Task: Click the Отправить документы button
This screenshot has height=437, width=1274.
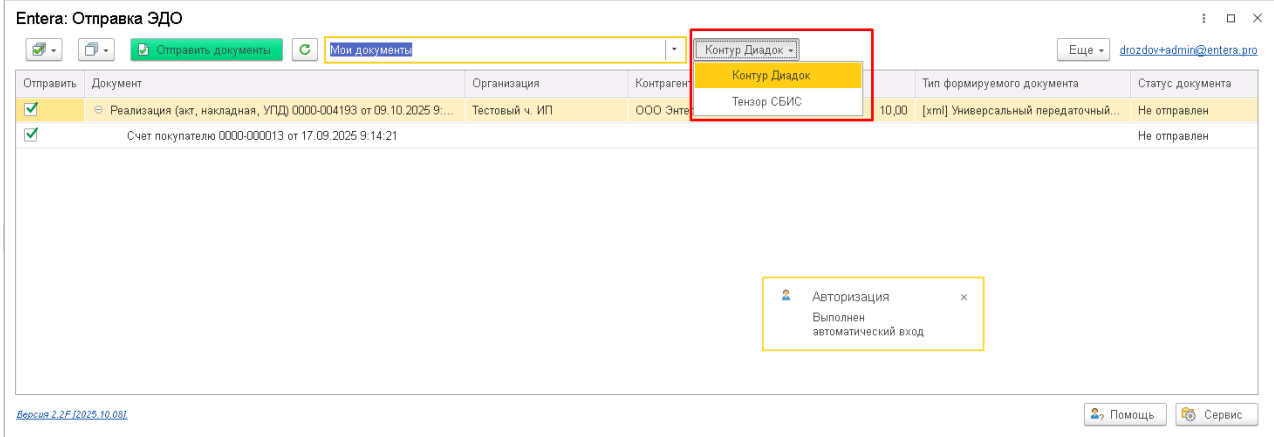Action: pyautogui.click(x=207, y=49)
